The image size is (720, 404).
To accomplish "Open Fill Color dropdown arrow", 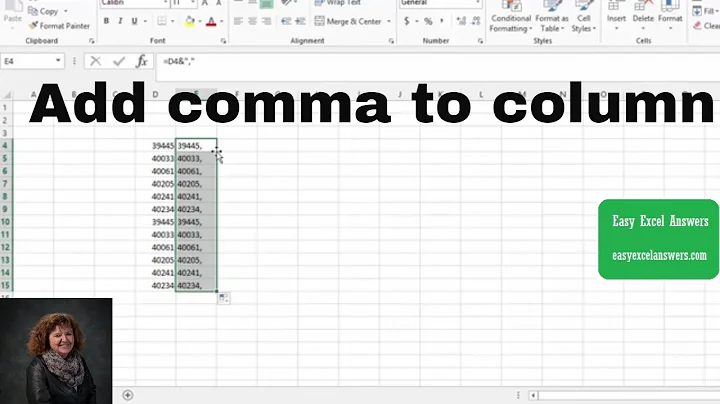I will coord(200,21).
